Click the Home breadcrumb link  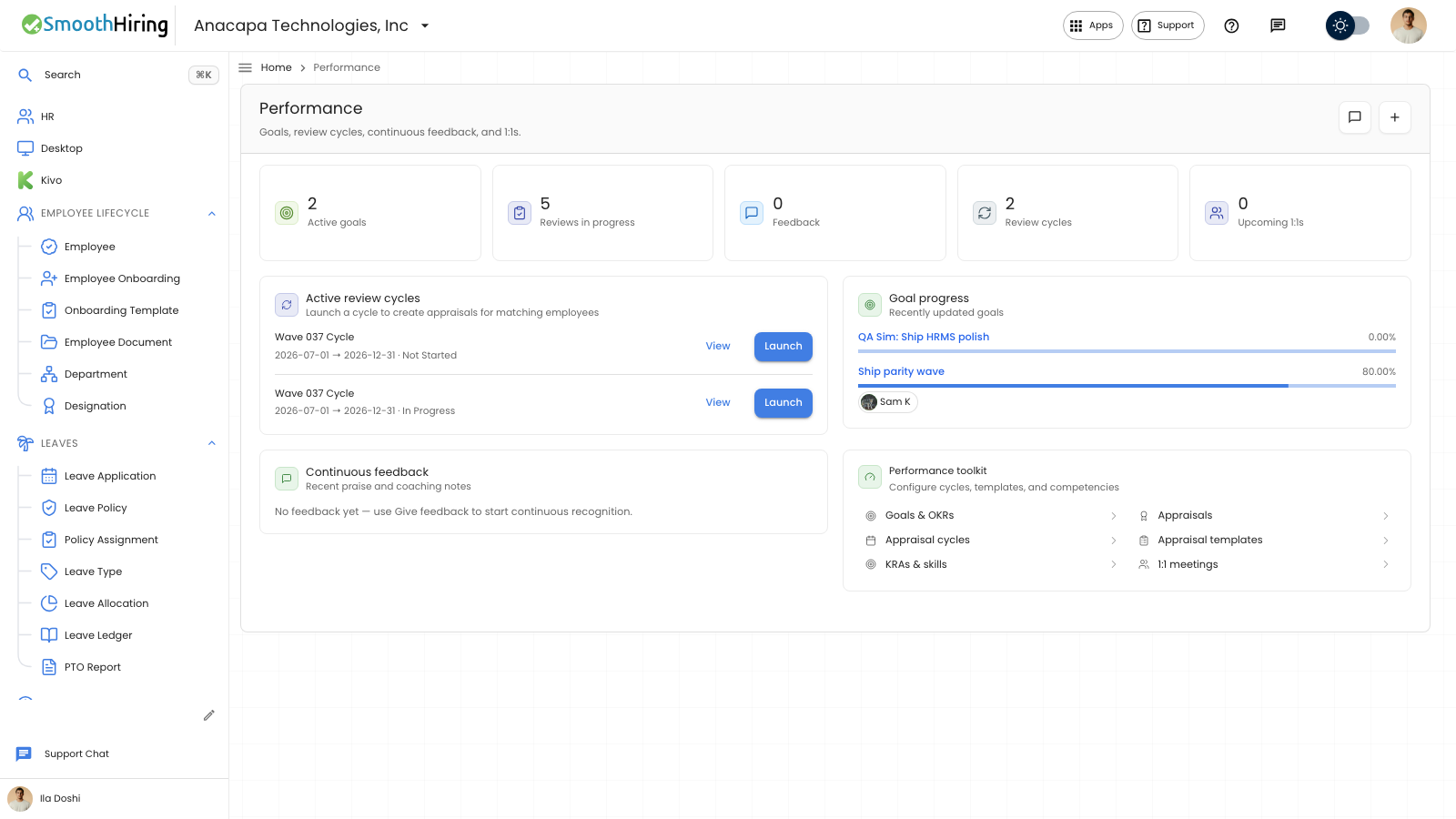[276, 67]
